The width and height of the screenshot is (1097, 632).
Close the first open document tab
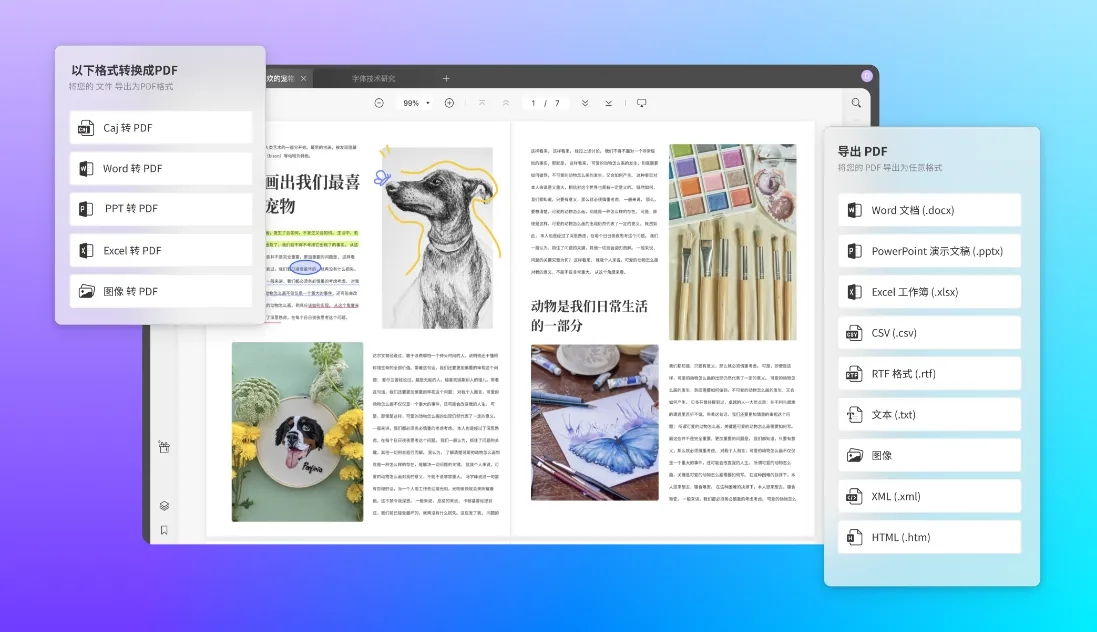304,78
